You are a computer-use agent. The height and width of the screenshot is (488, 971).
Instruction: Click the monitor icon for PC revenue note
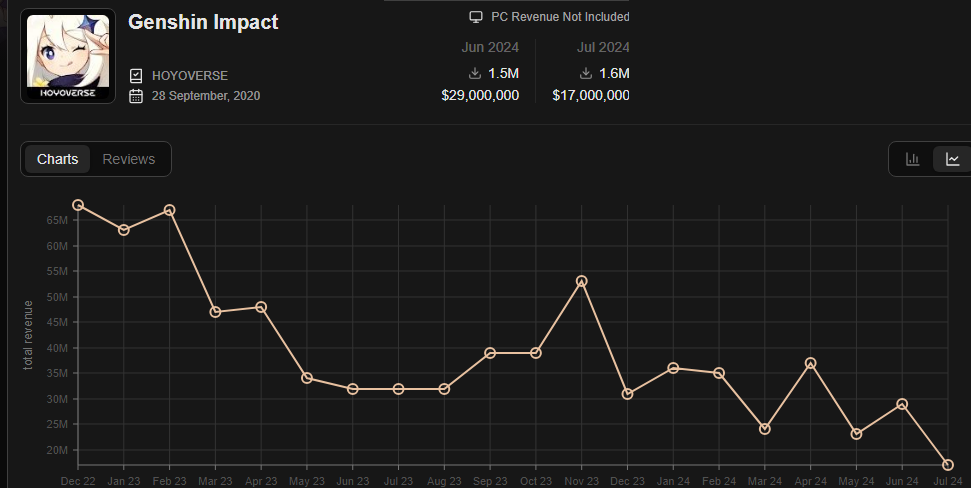click(476, 17)
